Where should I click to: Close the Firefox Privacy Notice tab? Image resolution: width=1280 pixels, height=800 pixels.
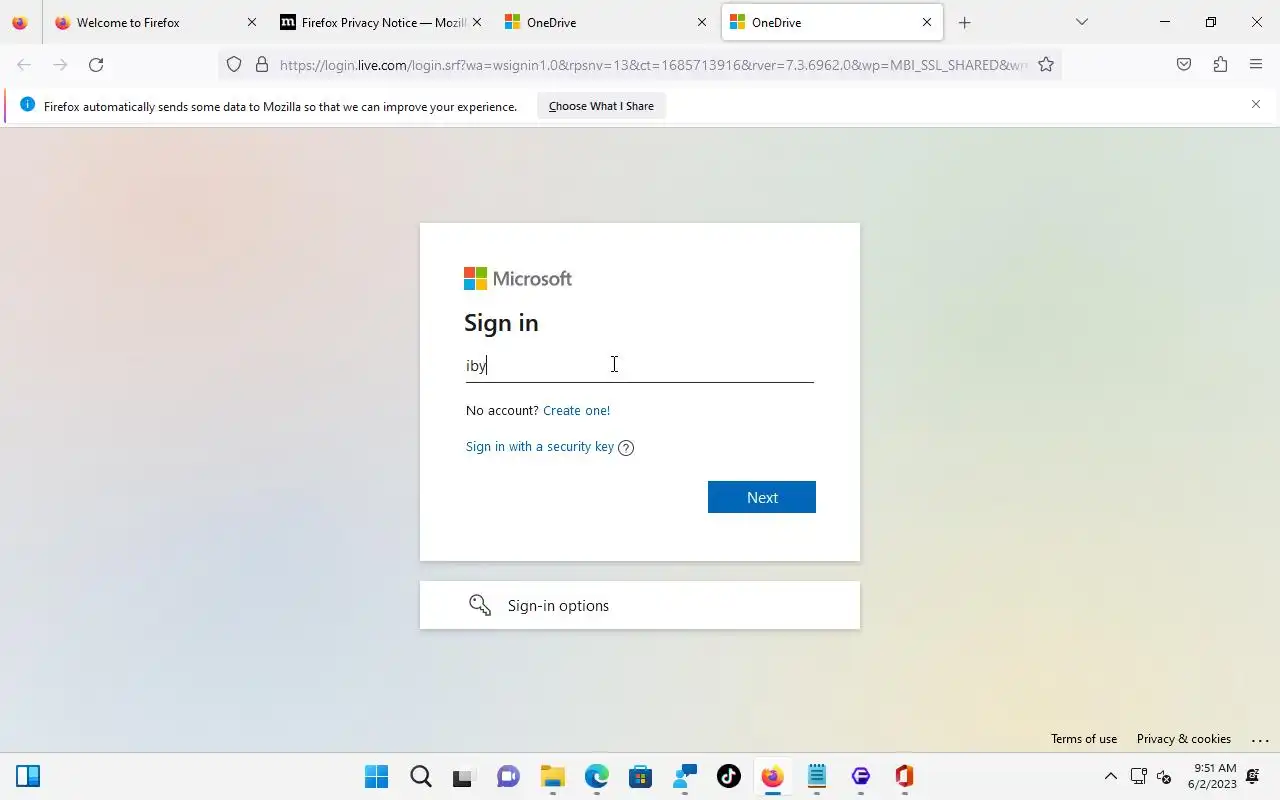click(x=476, y=22)
